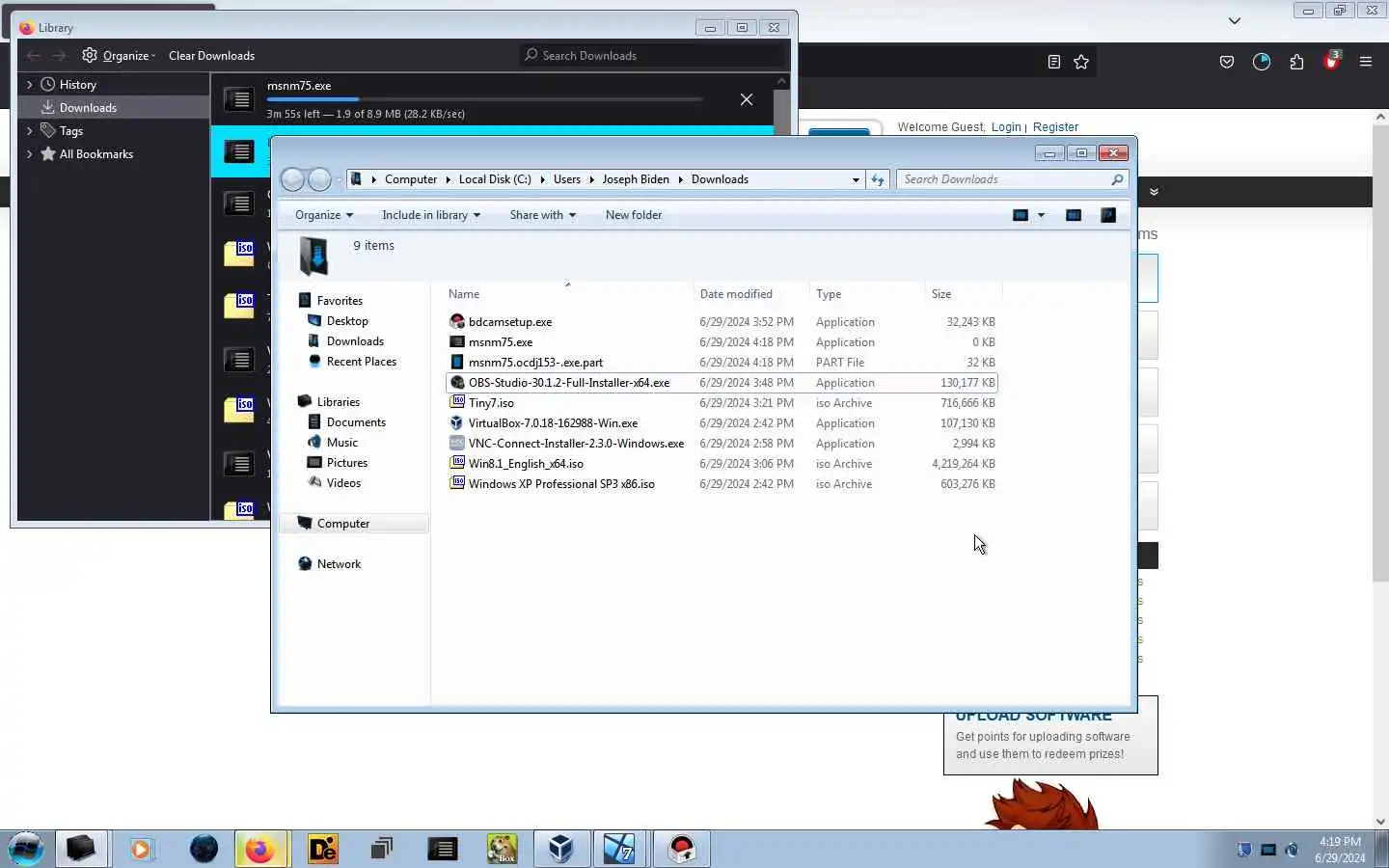
Task: Cancel the msnm75.exe download in Library
Action: pyautogui.click(x=746, y=99)
